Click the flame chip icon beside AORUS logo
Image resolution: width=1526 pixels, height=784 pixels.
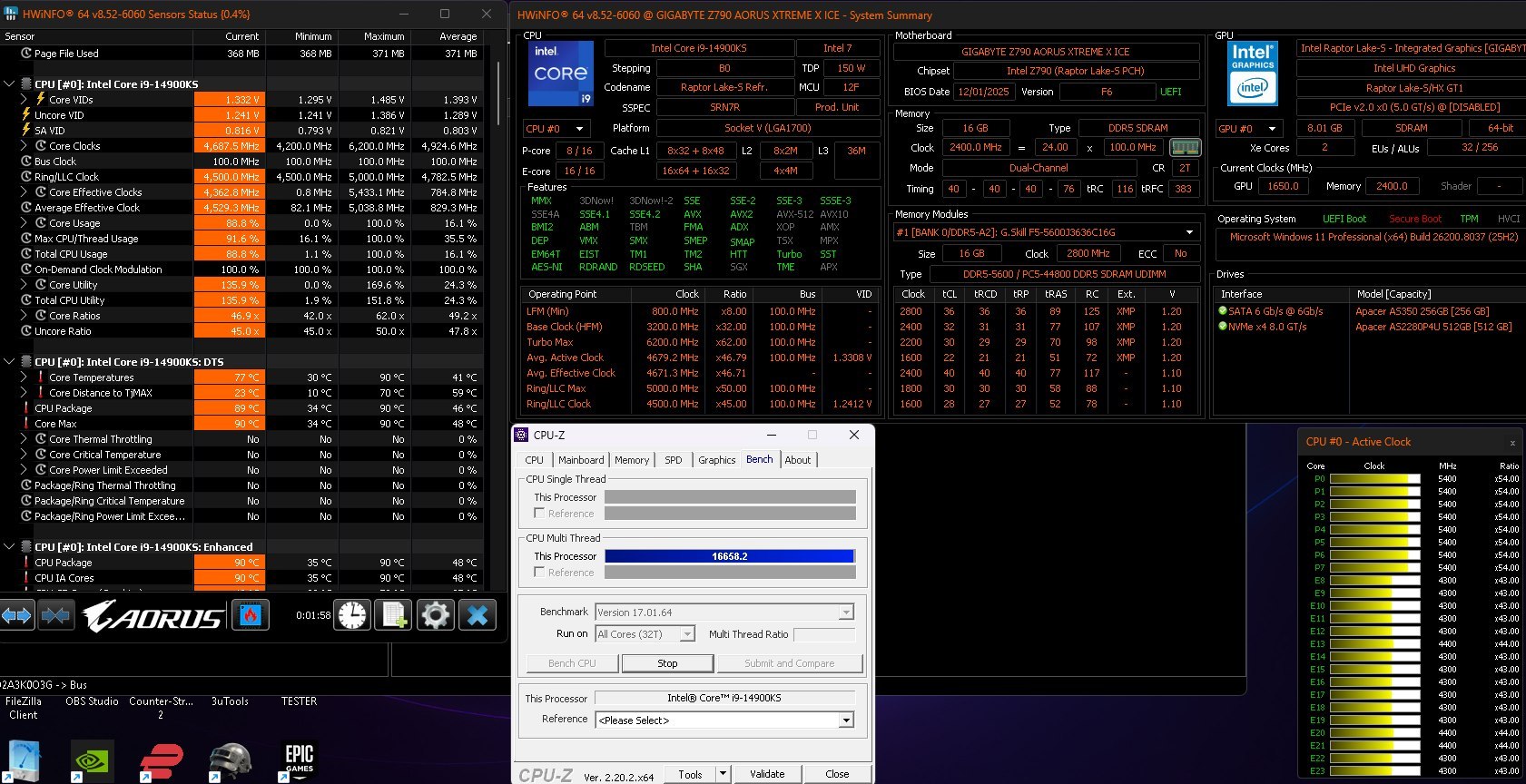(x=251, y=615)
